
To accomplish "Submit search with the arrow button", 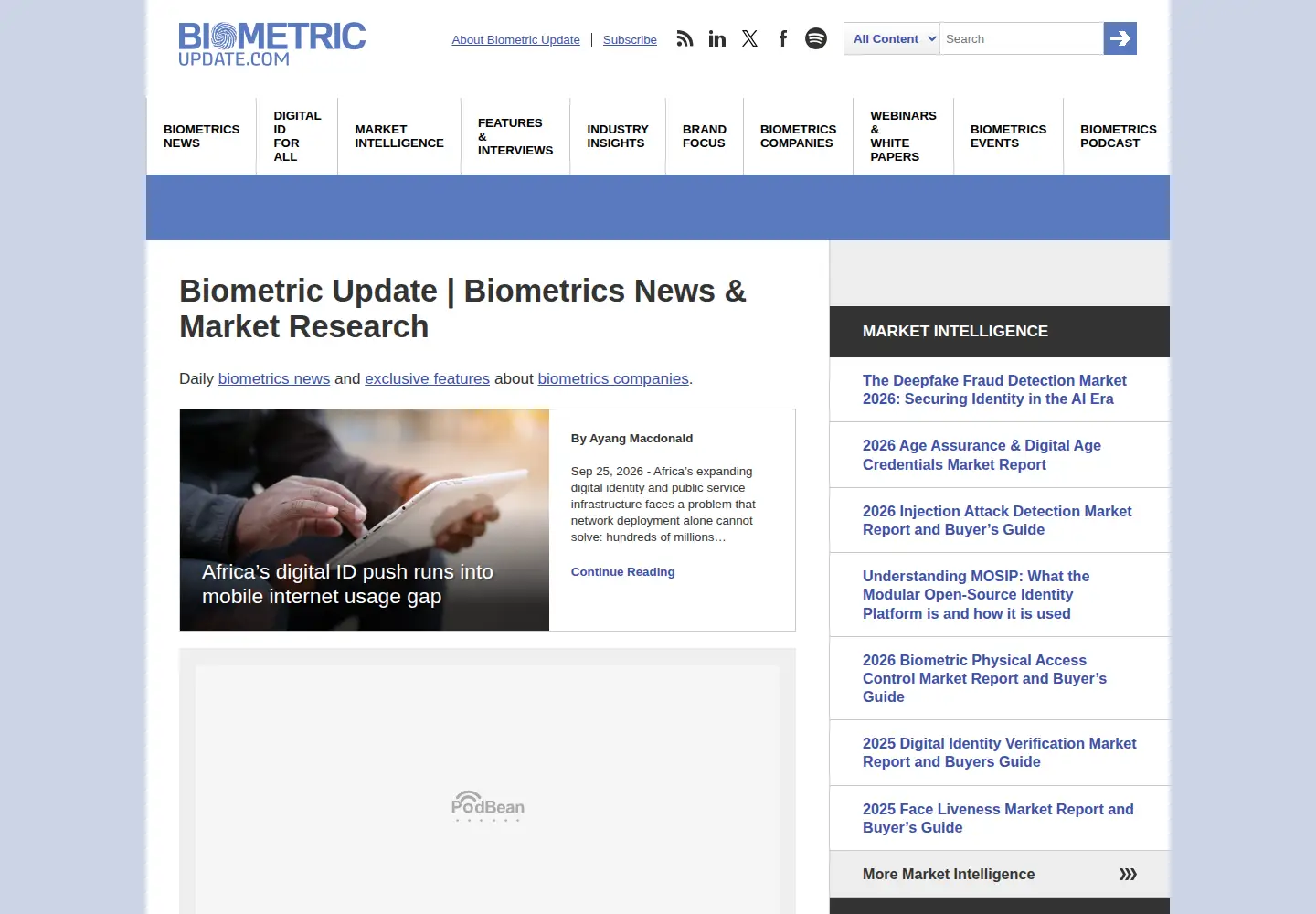I will (1120, 38).
